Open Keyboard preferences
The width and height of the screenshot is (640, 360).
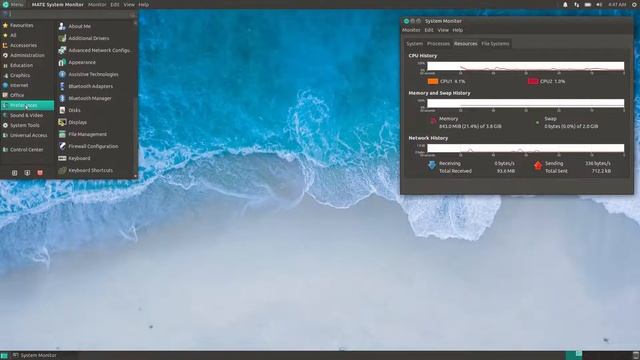click(x=95, y=158)
